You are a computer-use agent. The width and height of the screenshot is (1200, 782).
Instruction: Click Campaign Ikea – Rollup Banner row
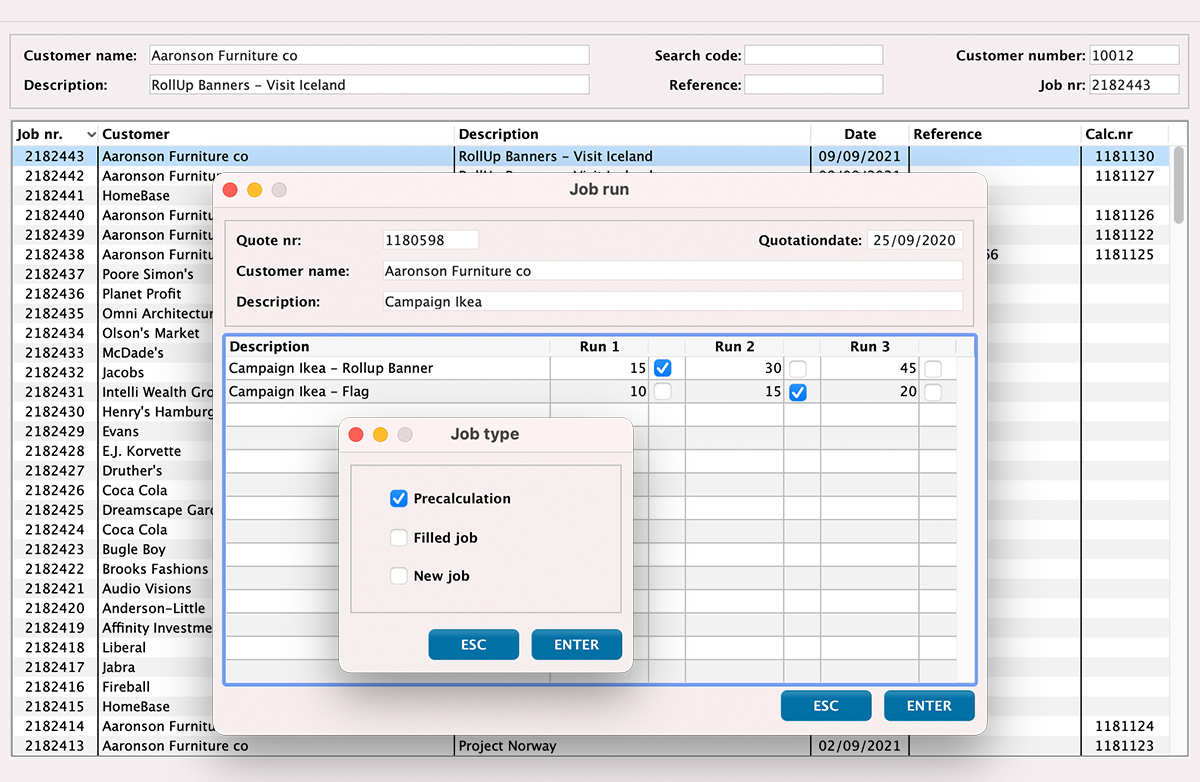(x=591, y=368)
